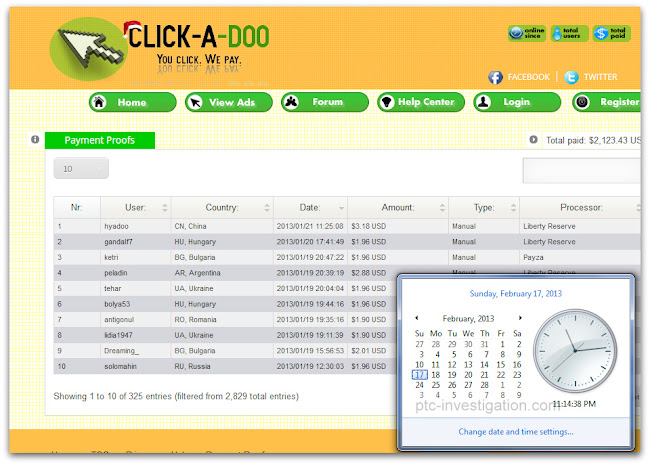Select February 14 in the calendar
The image size is (650, 465).
(484, 365)
